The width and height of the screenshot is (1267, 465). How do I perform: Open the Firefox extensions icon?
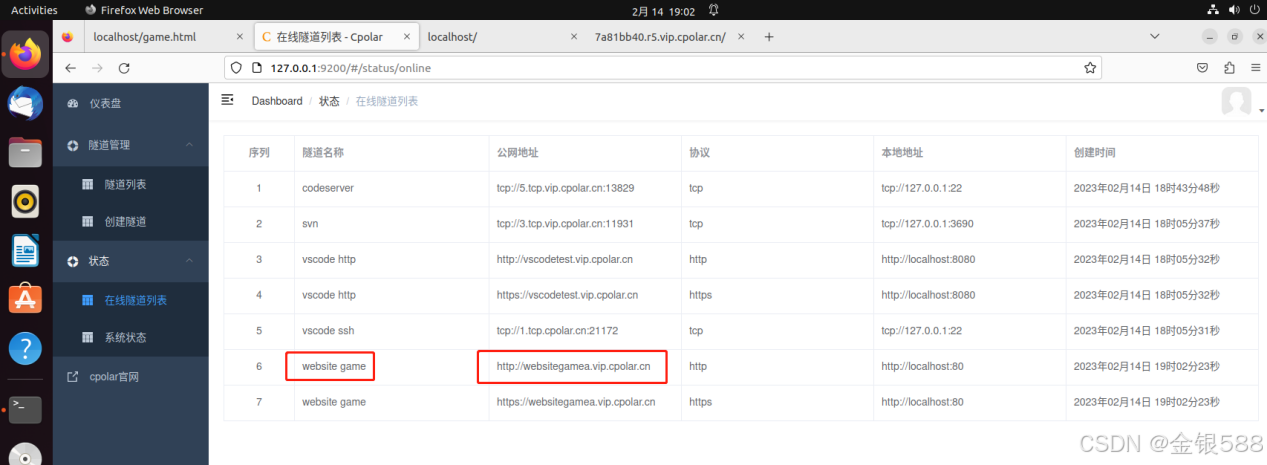[x=1229, y=68]
